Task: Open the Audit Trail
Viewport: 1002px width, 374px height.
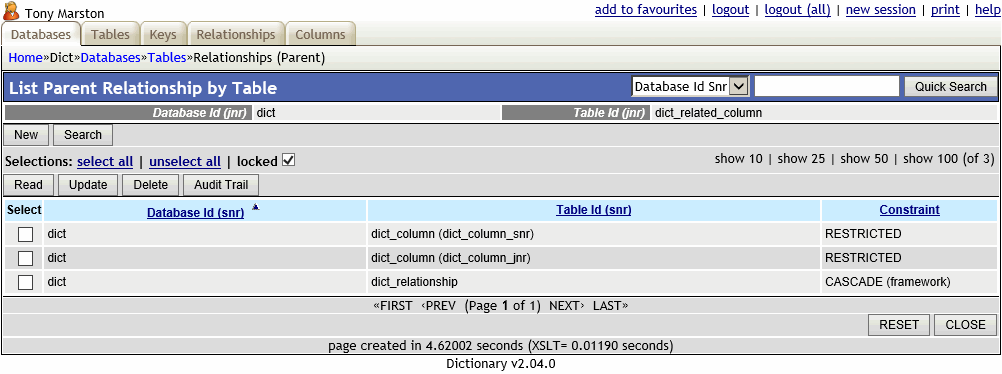Action: [221, 185]
